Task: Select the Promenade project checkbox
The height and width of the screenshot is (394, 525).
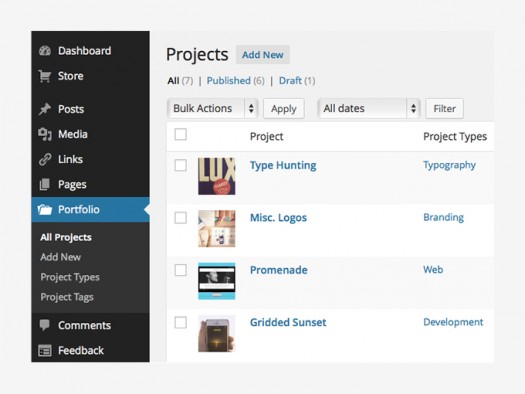Action: (x=181, y=270)
